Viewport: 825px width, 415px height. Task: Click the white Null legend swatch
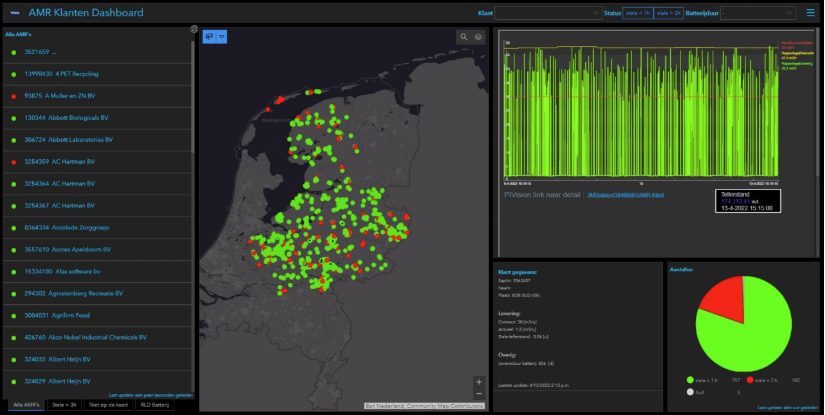(690, 392)
